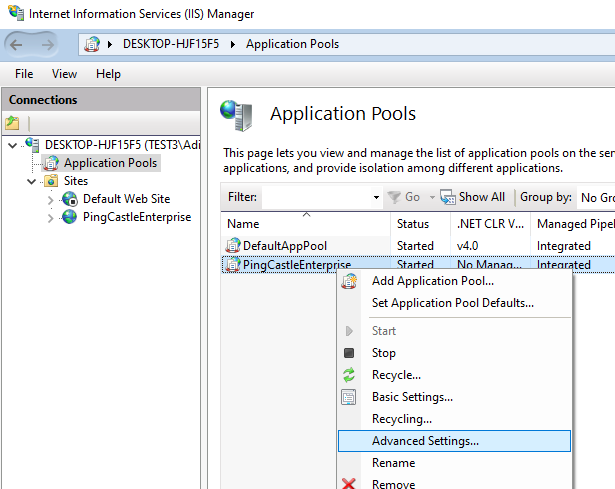Click the DESKTOP-HJF15F5 server icon in tree
Image resolution: width=615 pixels, height=489 pixels.
click(x=32, y=144)
